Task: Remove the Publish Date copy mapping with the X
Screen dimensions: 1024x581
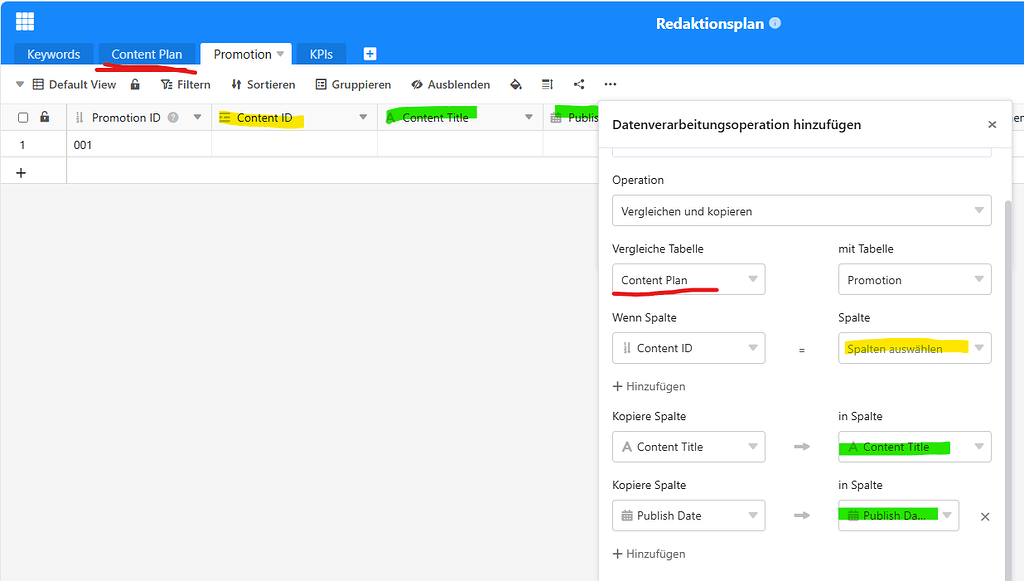Action: [x=984, y=517]
